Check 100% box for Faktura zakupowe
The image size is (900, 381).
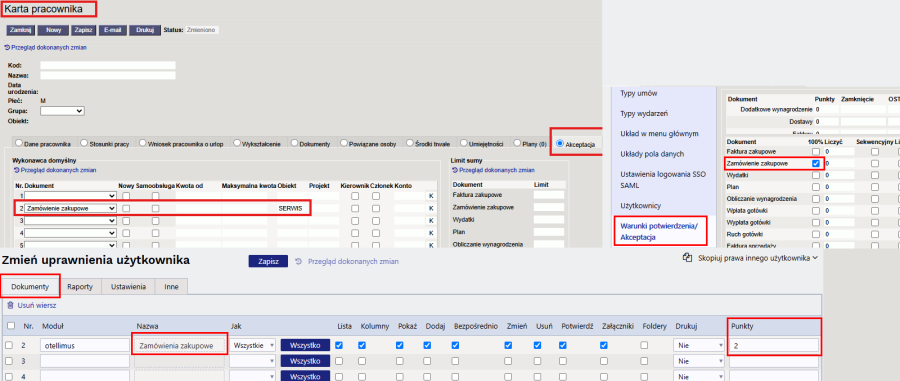[816, 151]
